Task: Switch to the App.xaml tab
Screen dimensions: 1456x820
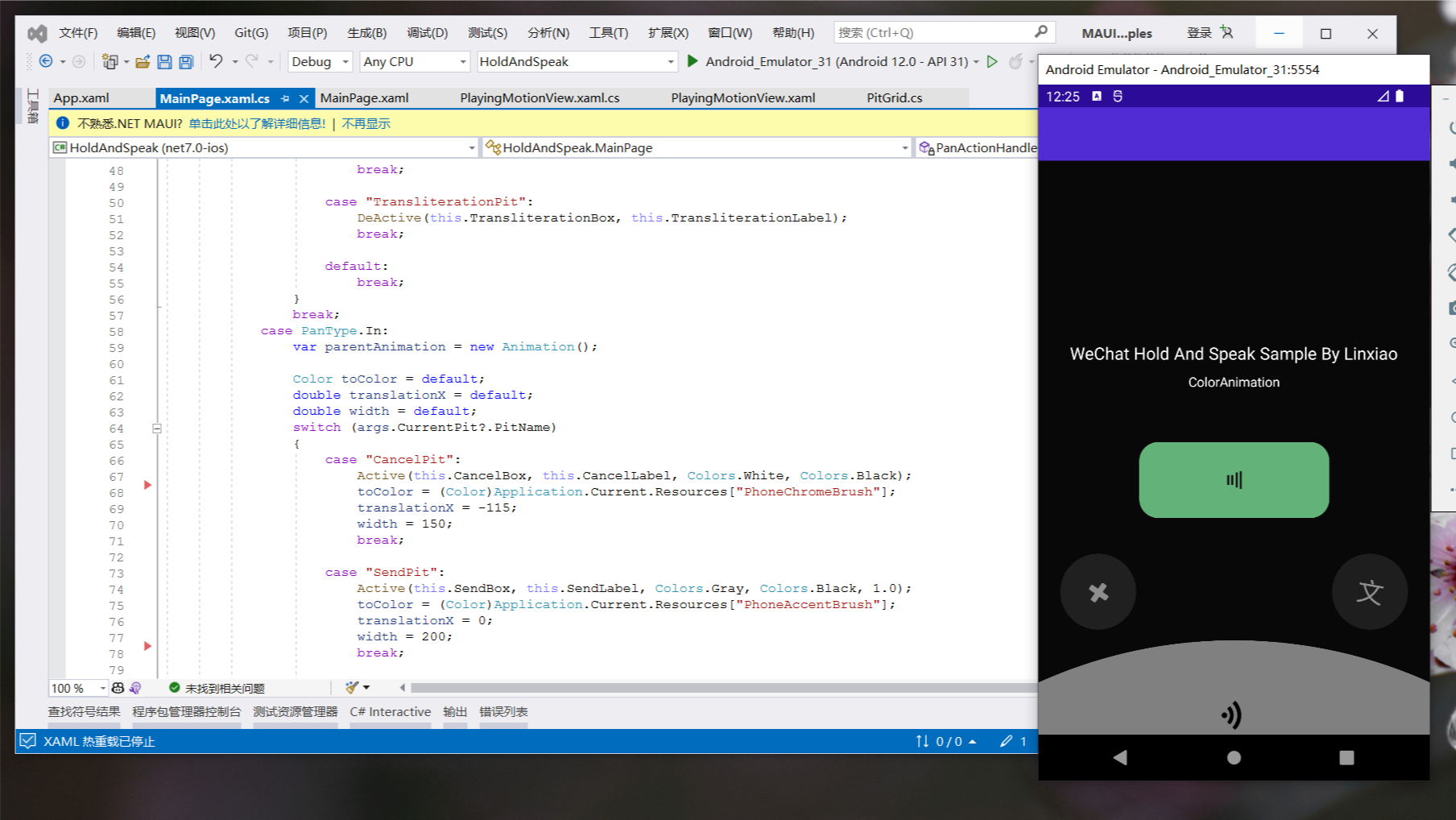Action: point(81,97)
